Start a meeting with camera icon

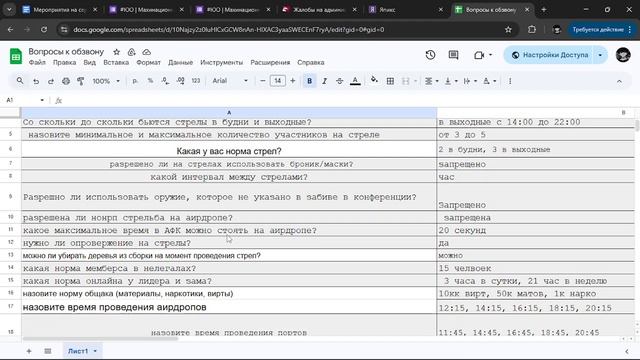pyautogui.click(x=479, y=55)
